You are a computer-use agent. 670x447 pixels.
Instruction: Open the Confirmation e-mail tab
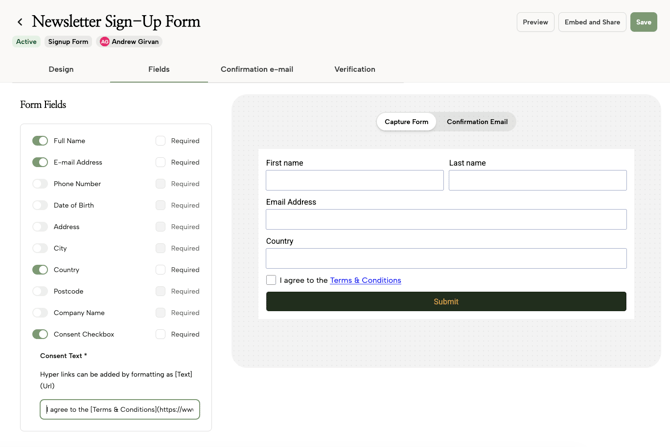pos(257,69)
